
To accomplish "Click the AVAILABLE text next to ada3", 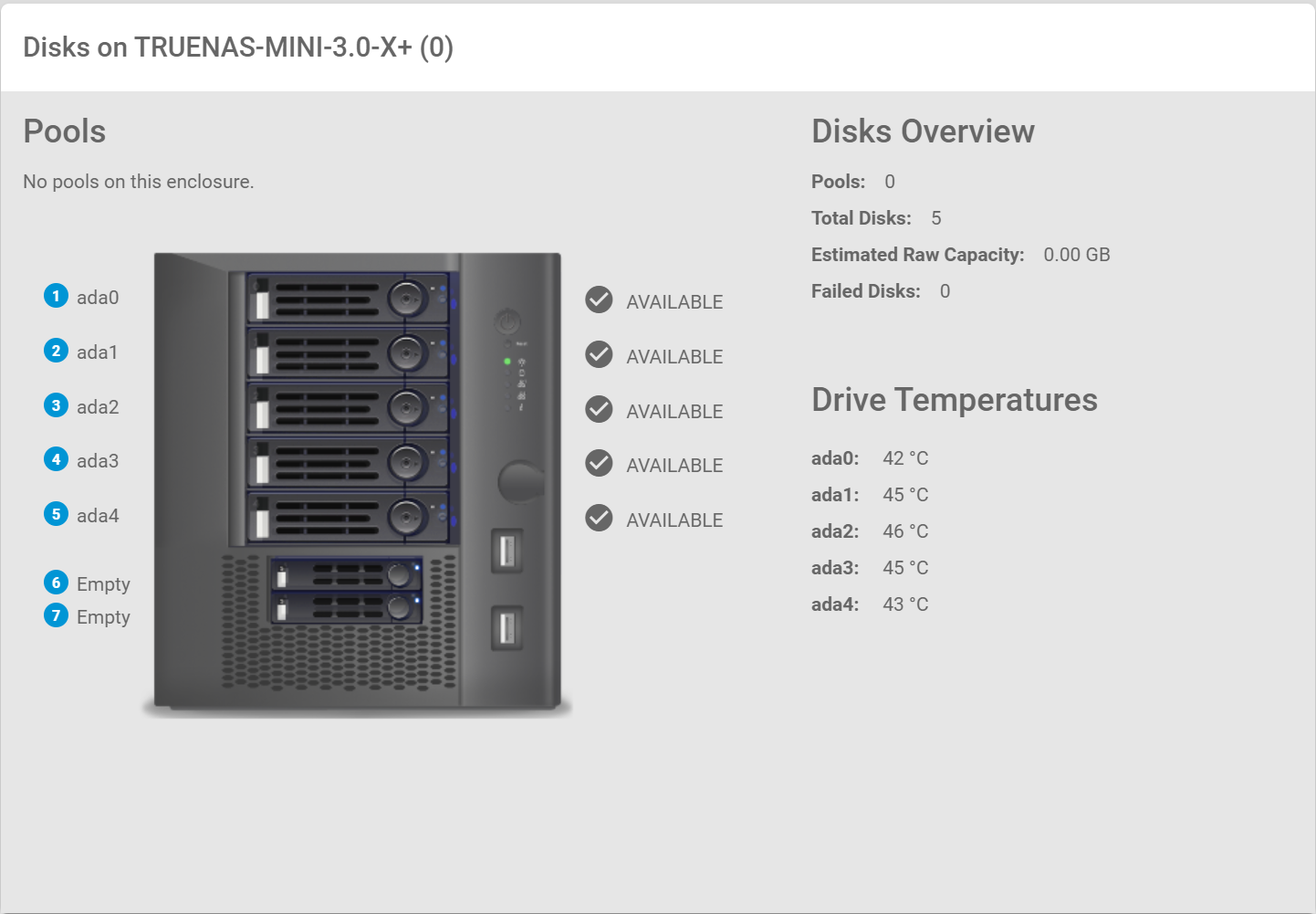I will pyautogui.click(x=674, y=466).
